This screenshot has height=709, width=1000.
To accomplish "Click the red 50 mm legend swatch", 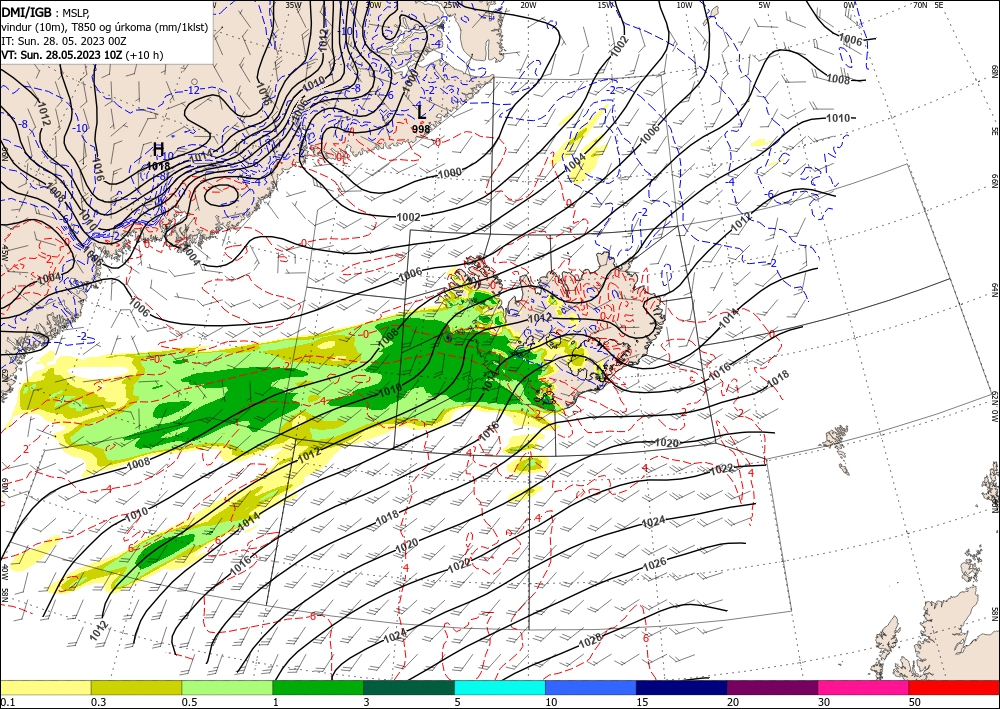I will click(954, 687).
